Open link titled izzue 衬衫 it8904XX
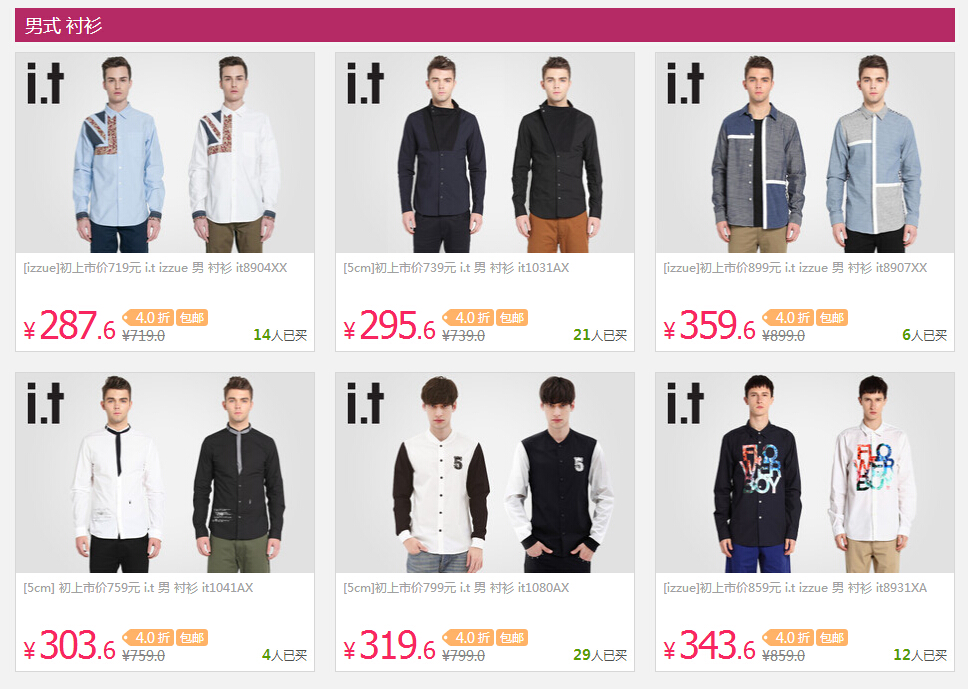This screenshot has height=689, width=968. click(155, 268)
